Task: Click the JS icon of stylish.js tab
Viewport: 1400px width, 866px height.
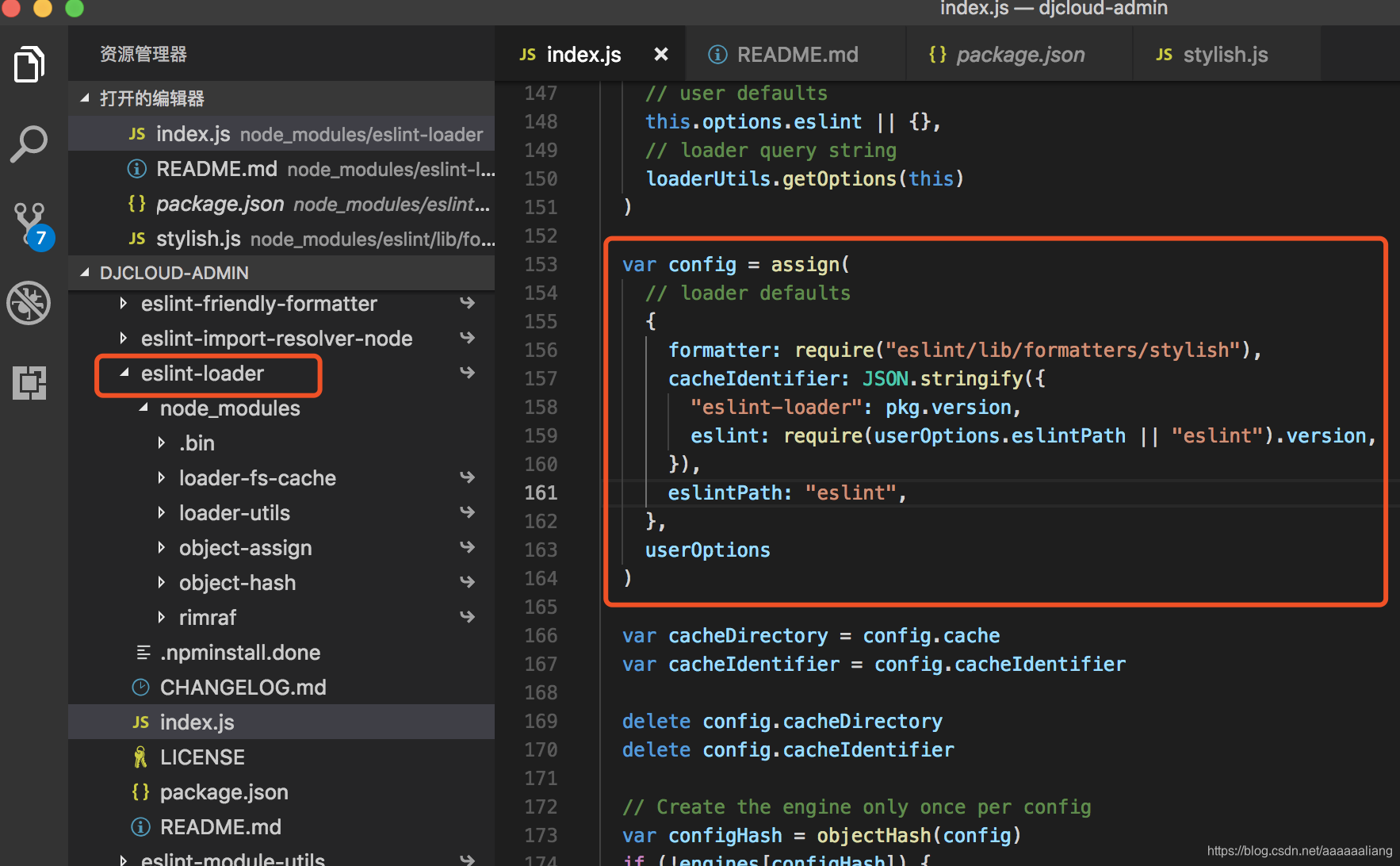Action: tap(1164, 55)
